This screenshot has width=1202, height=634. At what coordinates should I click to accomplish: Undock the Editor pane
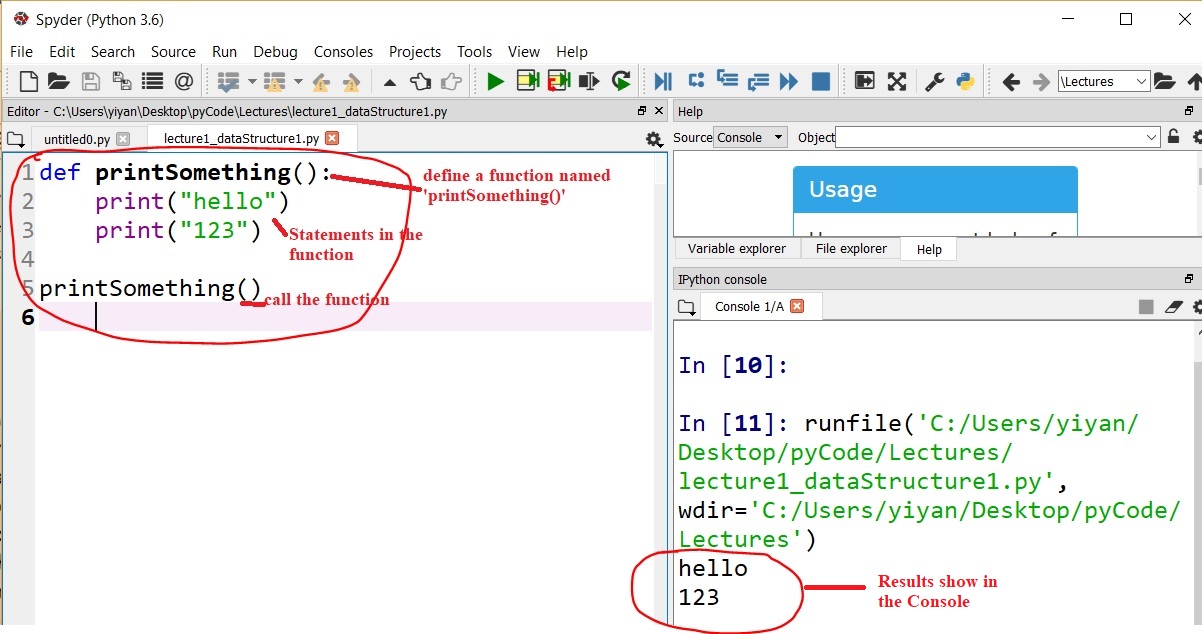coord(643,111)
